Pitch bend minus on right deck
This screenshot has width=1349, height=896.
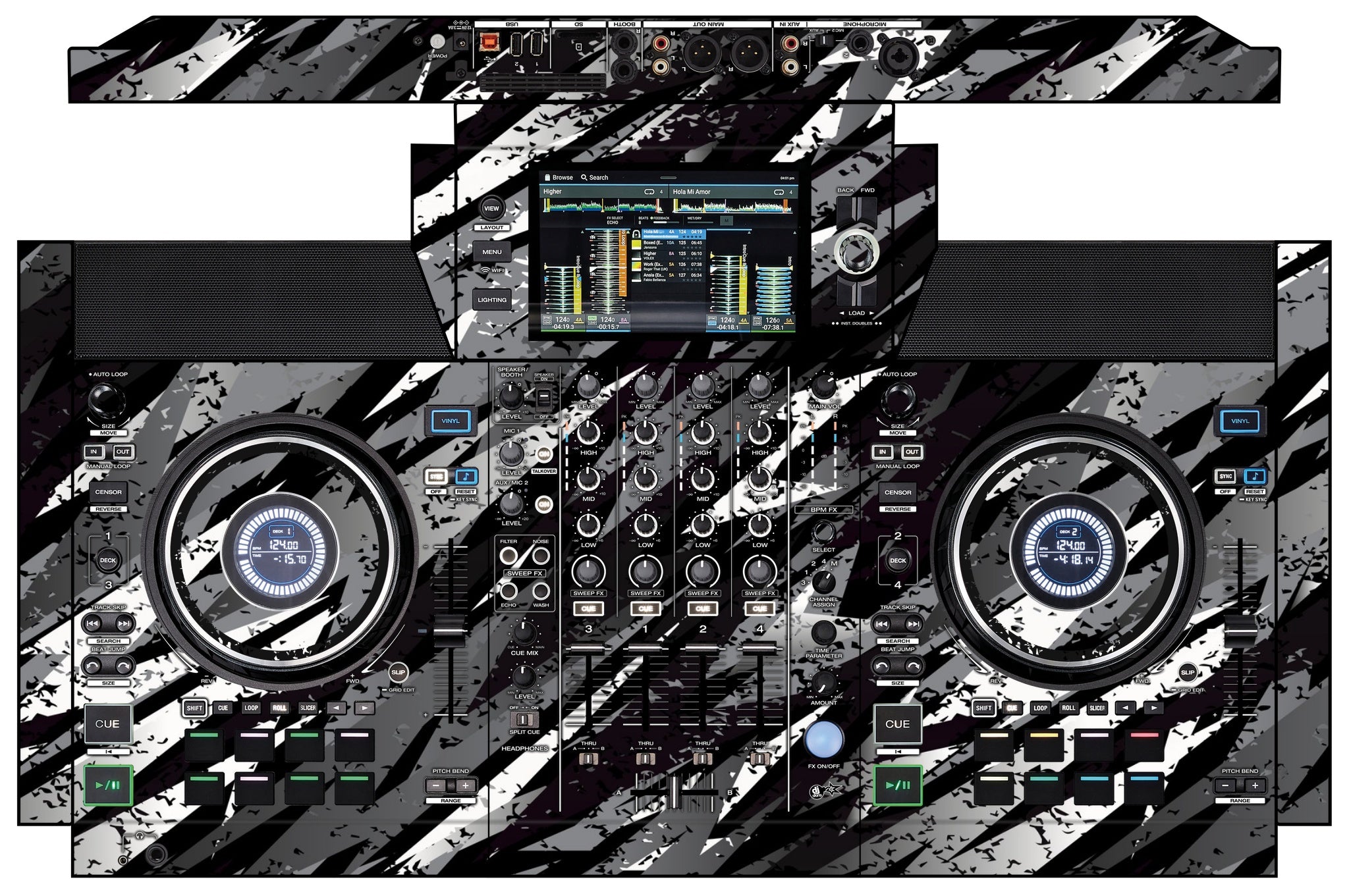(x=1225, y=785)
